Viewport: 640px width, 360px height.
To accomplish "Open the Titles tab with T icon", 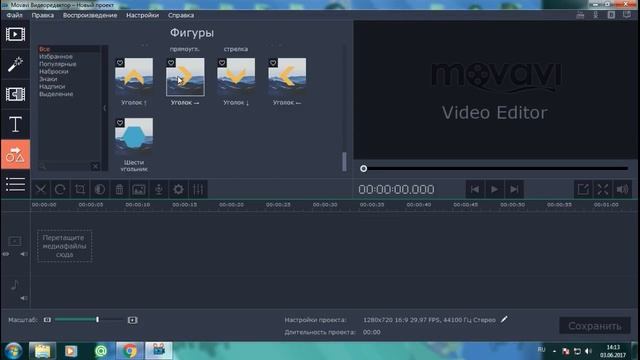I will point(15,124).
